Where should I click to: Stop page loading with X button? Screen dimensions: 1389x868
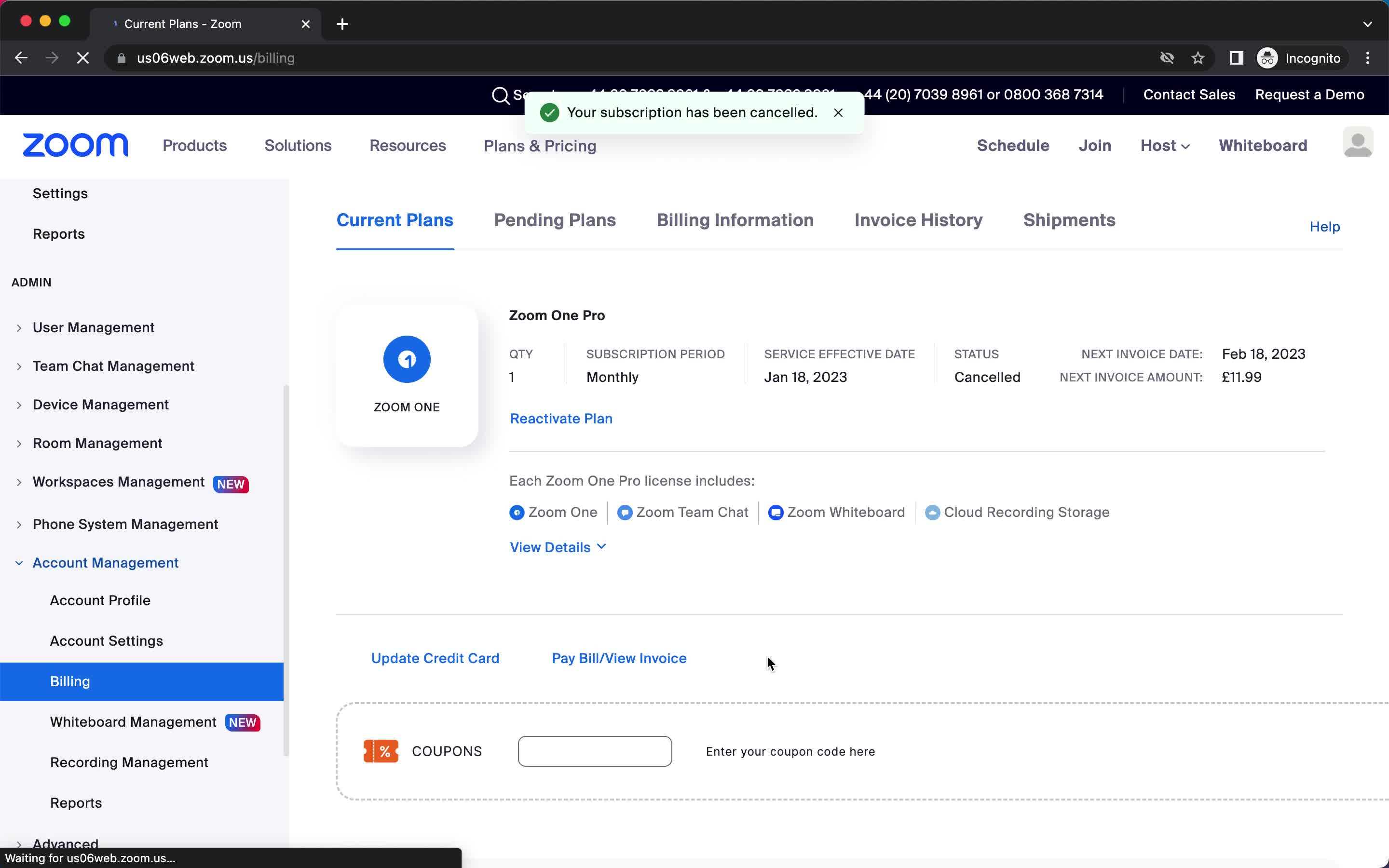(82, 58)
